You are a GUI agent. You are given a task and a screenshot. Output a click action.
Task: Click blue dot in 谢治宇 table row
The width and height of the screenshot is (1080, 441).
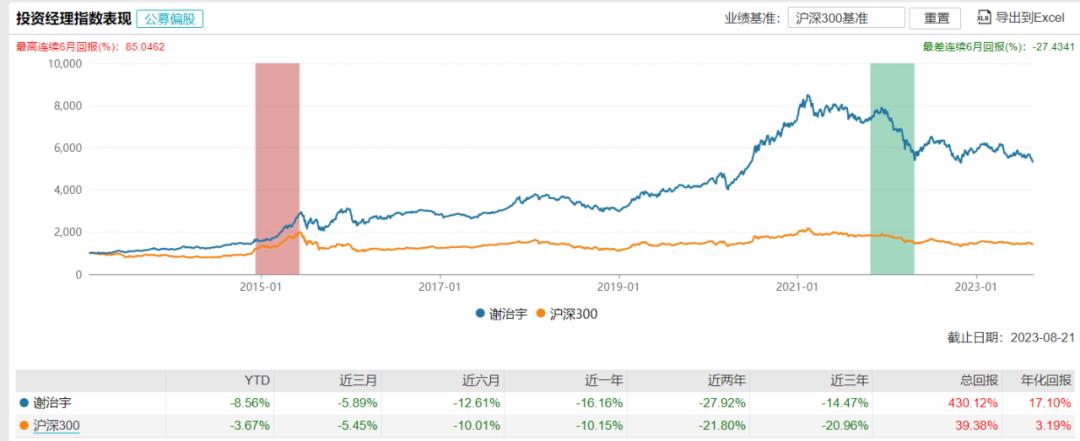point(24,402)
